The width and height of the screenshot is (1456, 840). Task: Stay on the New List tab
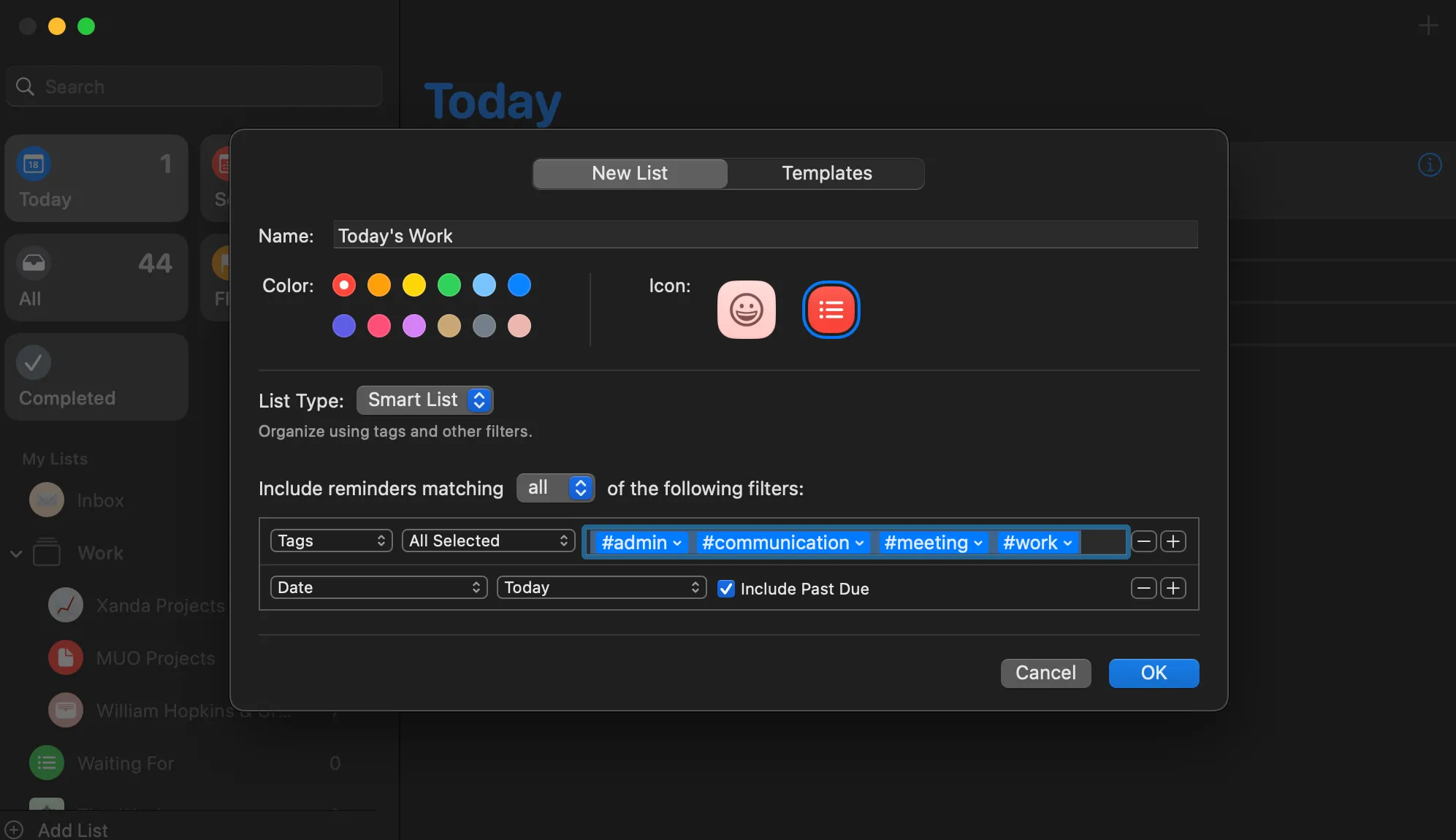[x=629, y=173]
